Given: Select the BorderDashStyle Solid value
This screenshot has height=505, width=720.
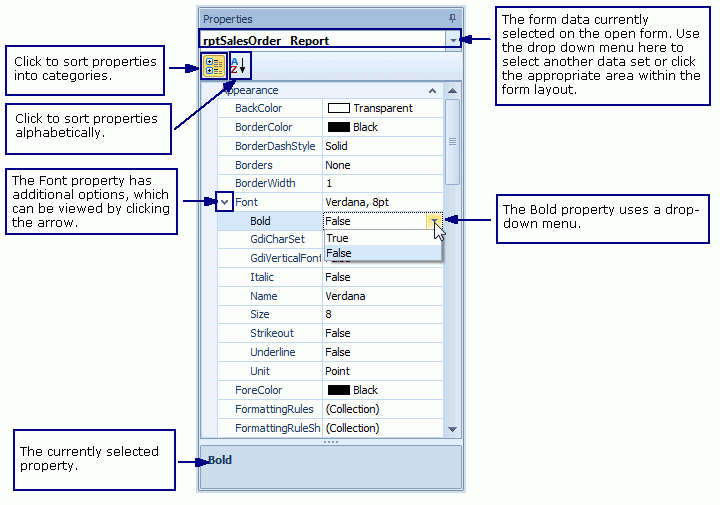Looking at the screenshot, I should pos(337,146).
